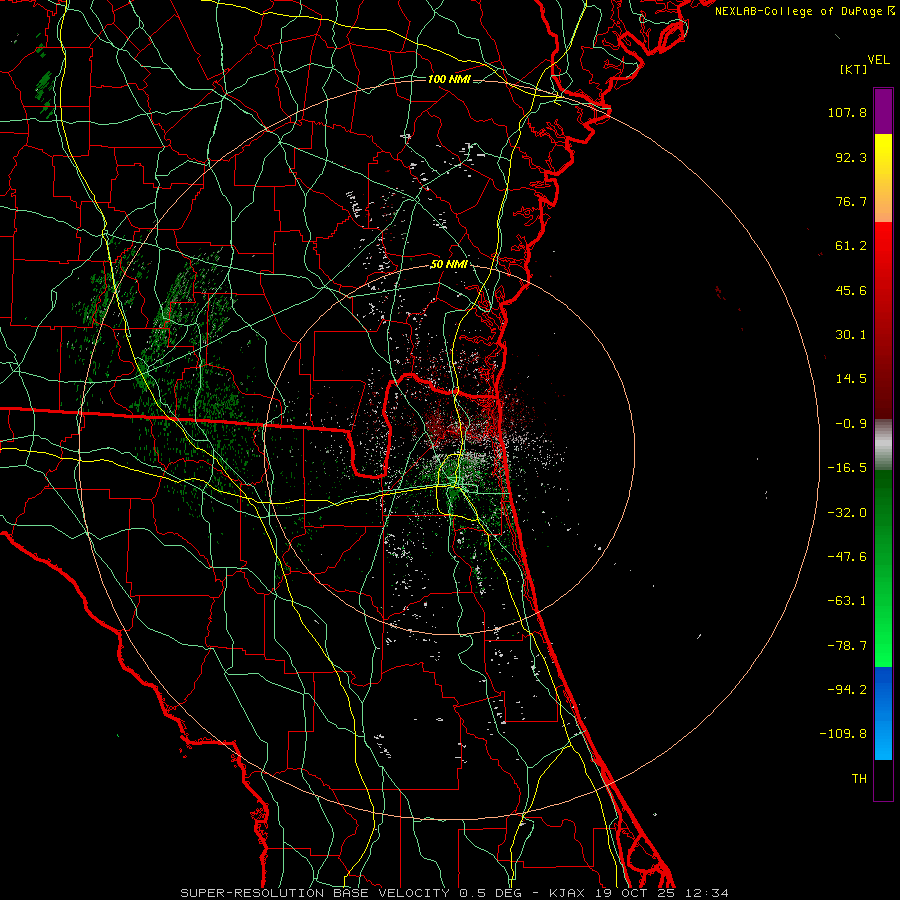Viewport: 900px width, 900px height.
Task: Click the -32.0 velocity scale value
Action: point(847,513)
